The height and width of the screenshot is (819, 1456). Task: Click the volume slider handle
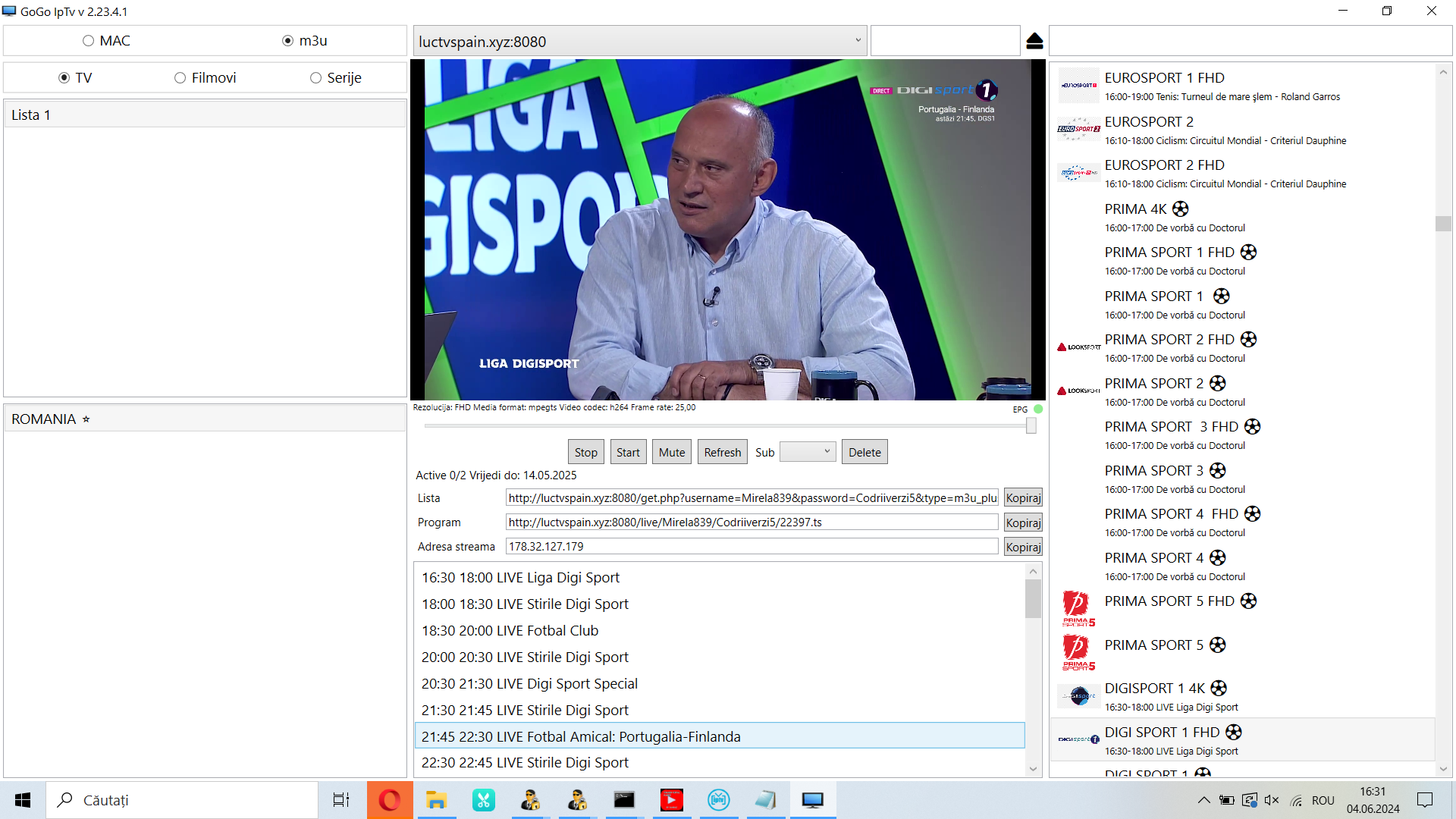tap(1031, 426)
